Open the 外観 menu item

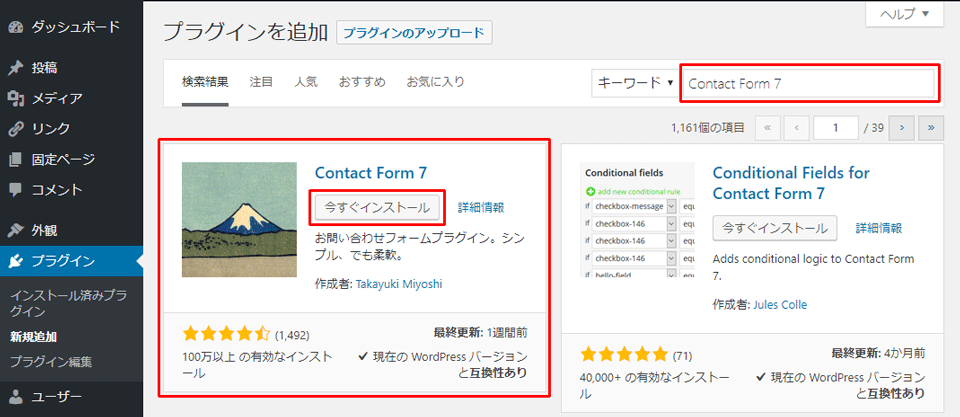coord(71,231)
